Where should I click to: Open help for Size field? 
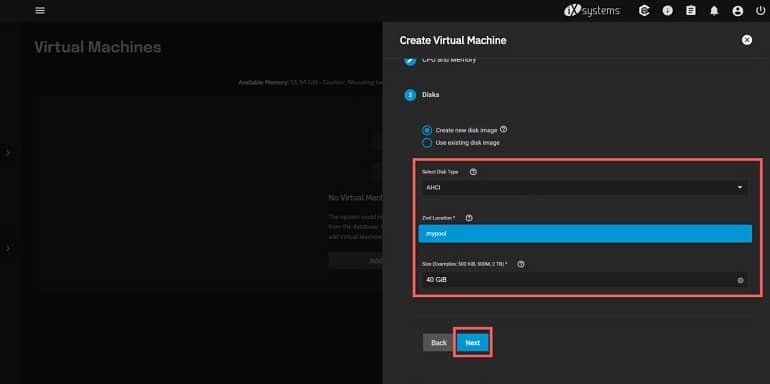[521, 264]
